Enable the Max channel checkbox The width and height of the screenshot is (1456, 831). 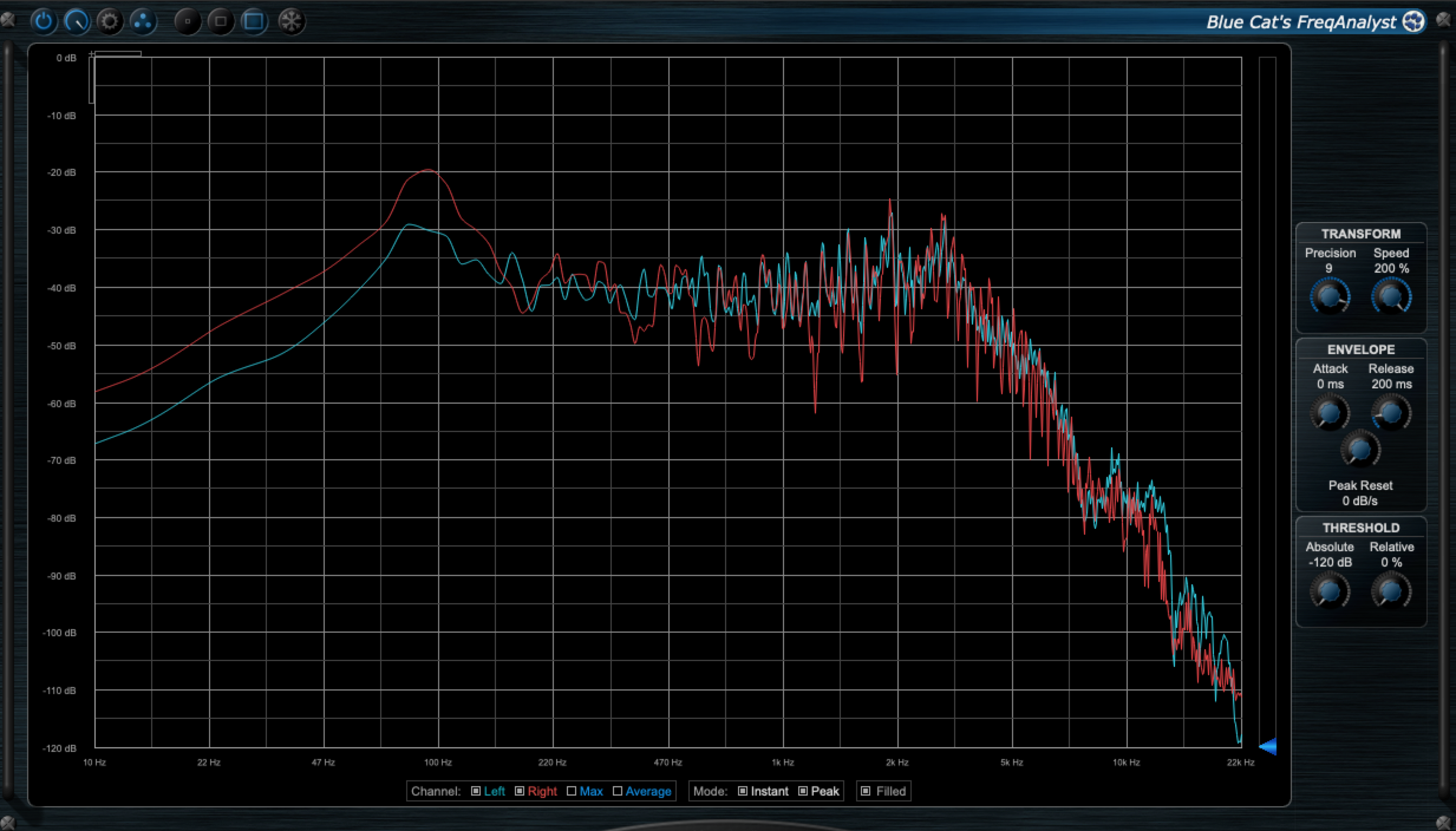(x=572, y=791)
